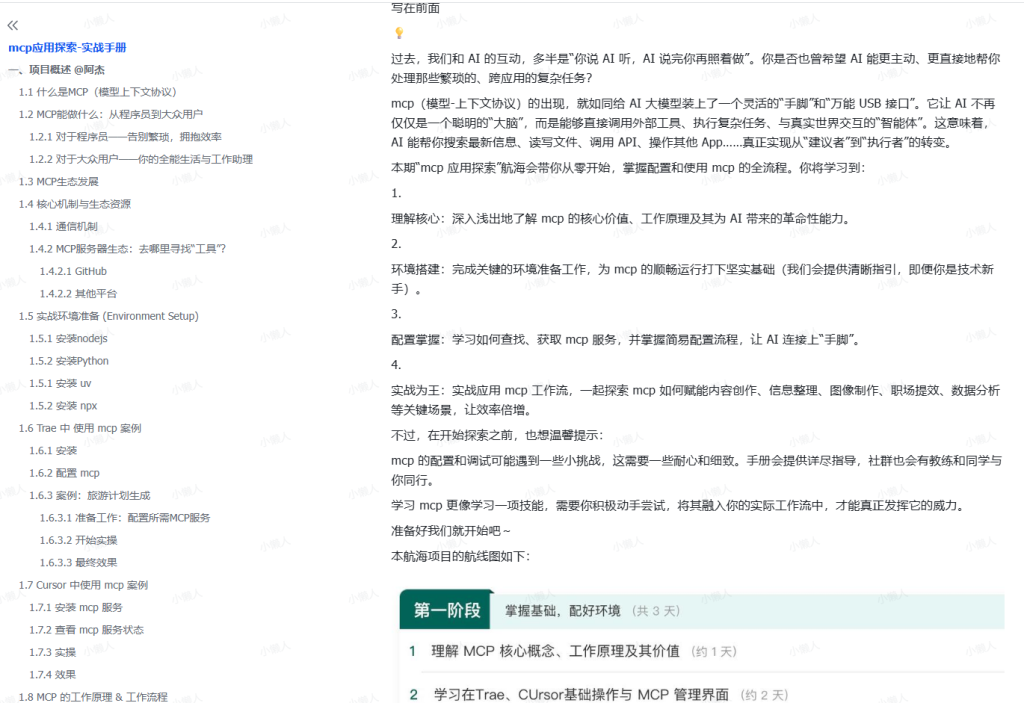Click the 环境搭建 list item text
The height and width of the screenshot is (703, 1024).
coord(692,278)
